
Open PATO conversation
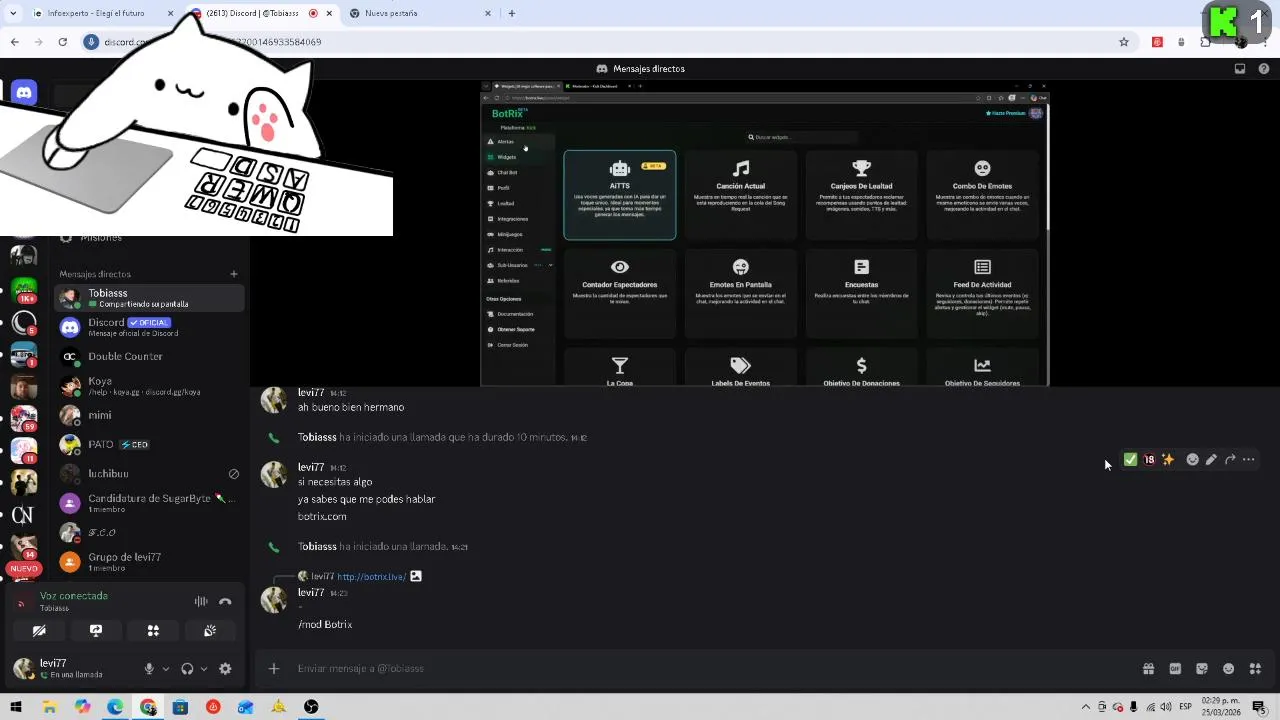click(x=150, y=444)
